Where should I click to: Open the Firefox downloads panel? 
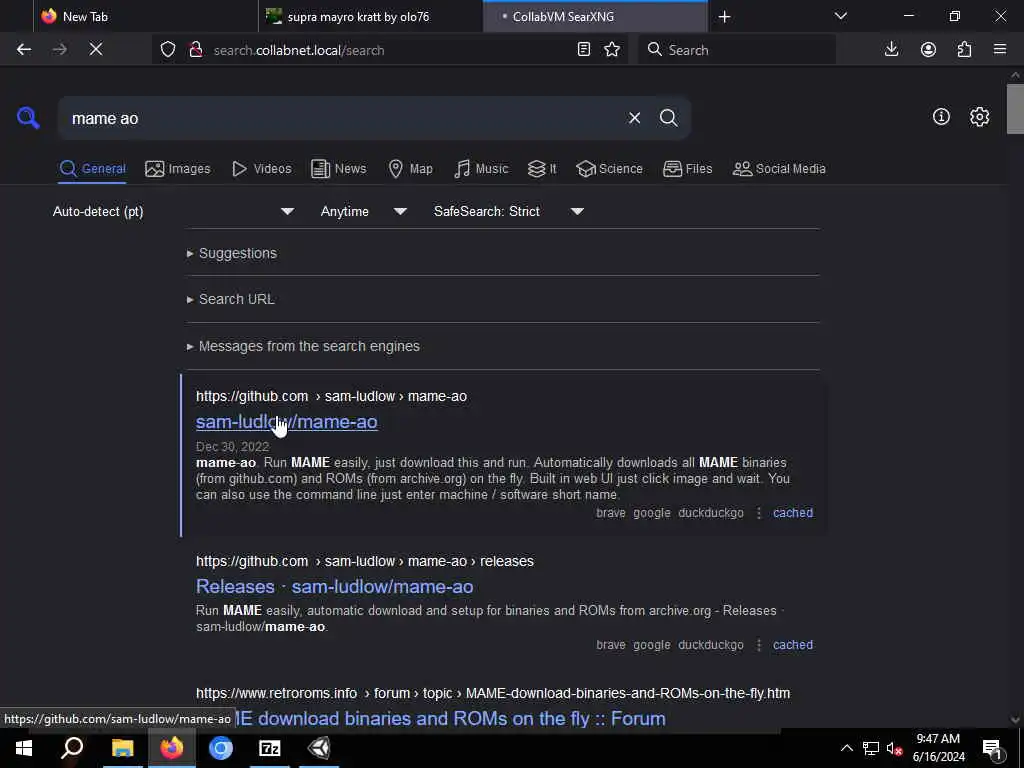tap(891, 50)
